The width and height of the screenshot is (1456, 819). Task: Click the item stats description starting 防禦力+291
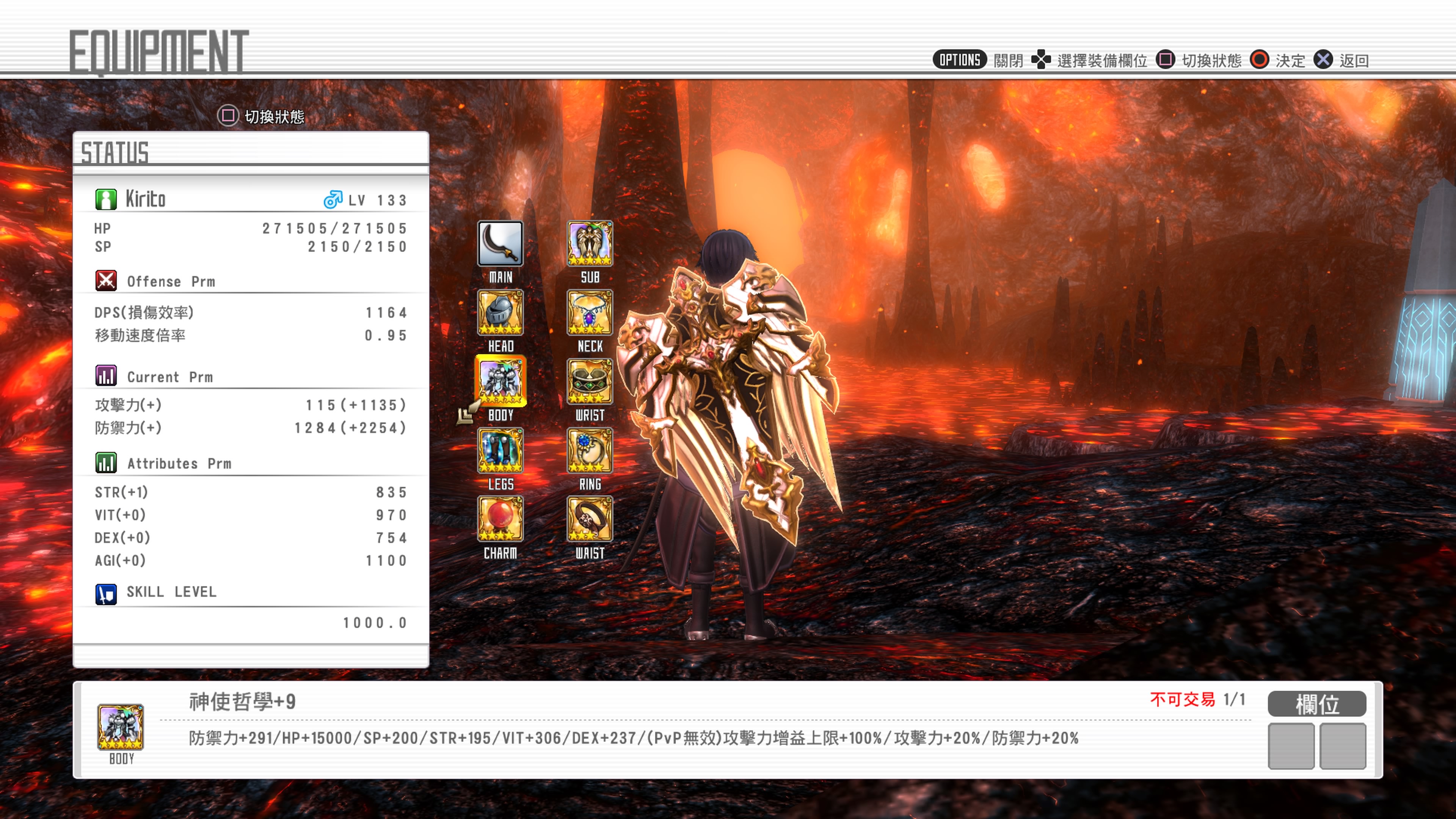click(x=634, y=738)
